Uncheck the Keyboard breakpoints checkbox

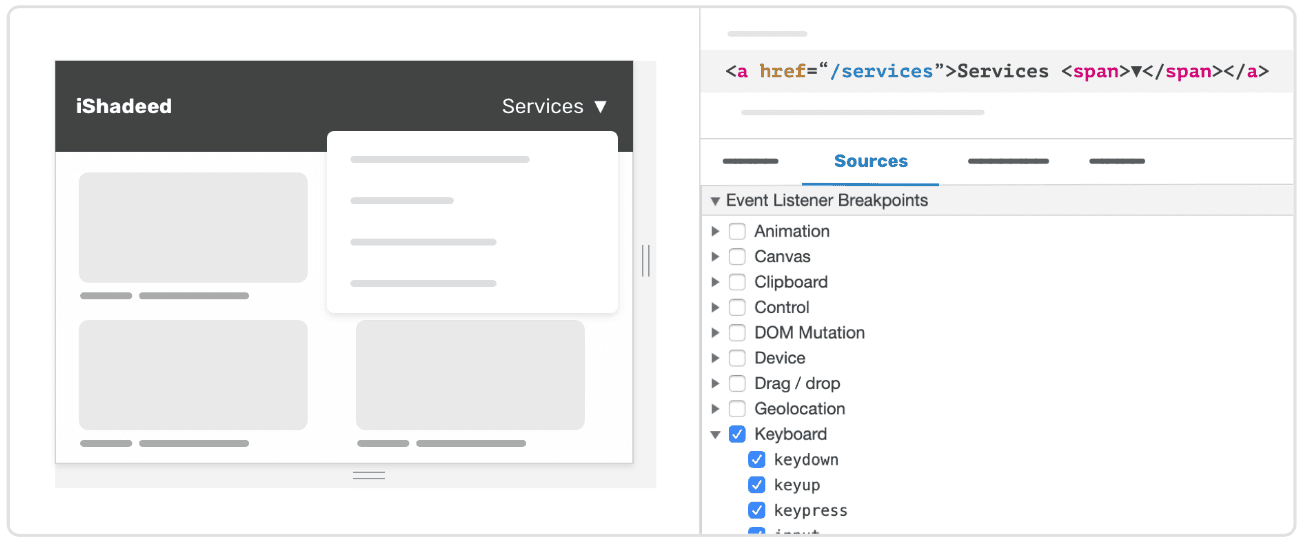click(x=737, y=434)
